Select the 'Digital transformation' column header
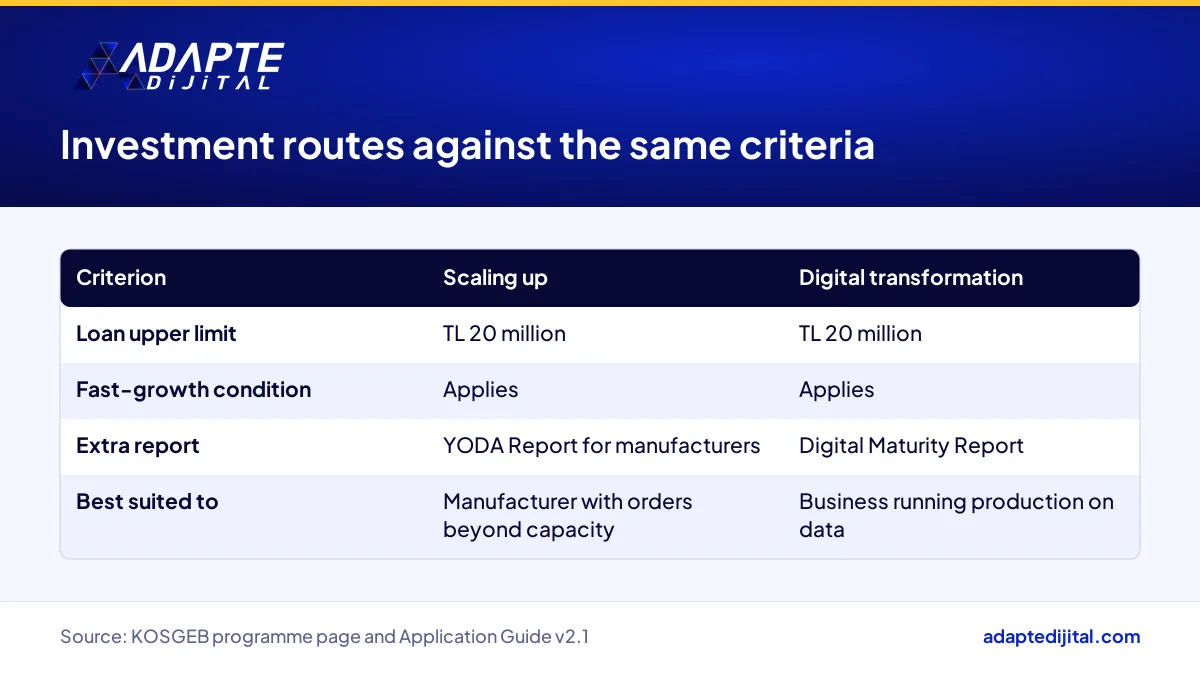 coord(911,278)
